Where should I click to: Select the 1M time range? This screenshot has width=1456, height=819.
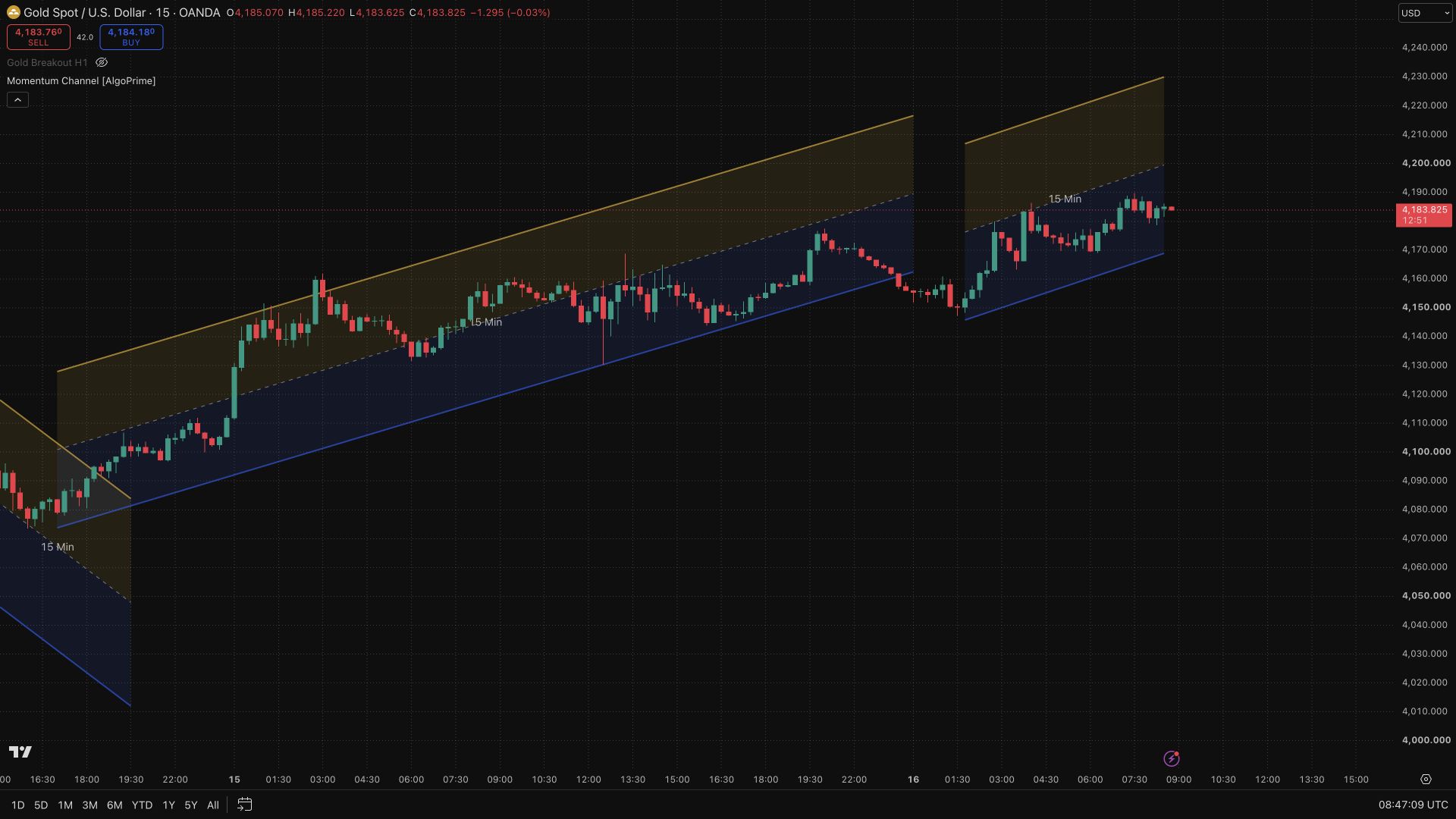[x=65, y=805]
